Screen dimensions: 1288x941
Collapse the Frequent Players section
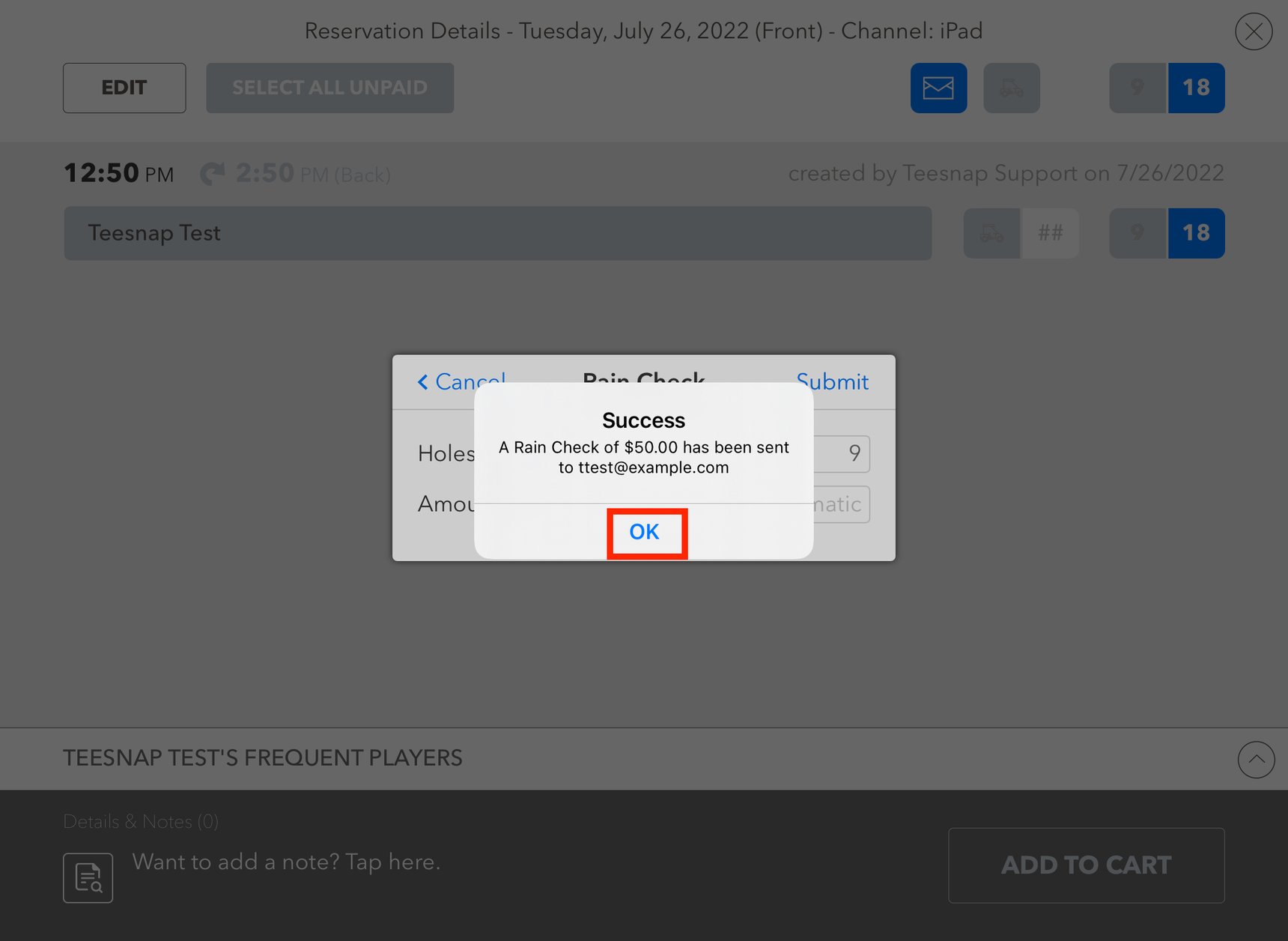pos(1256,759)
